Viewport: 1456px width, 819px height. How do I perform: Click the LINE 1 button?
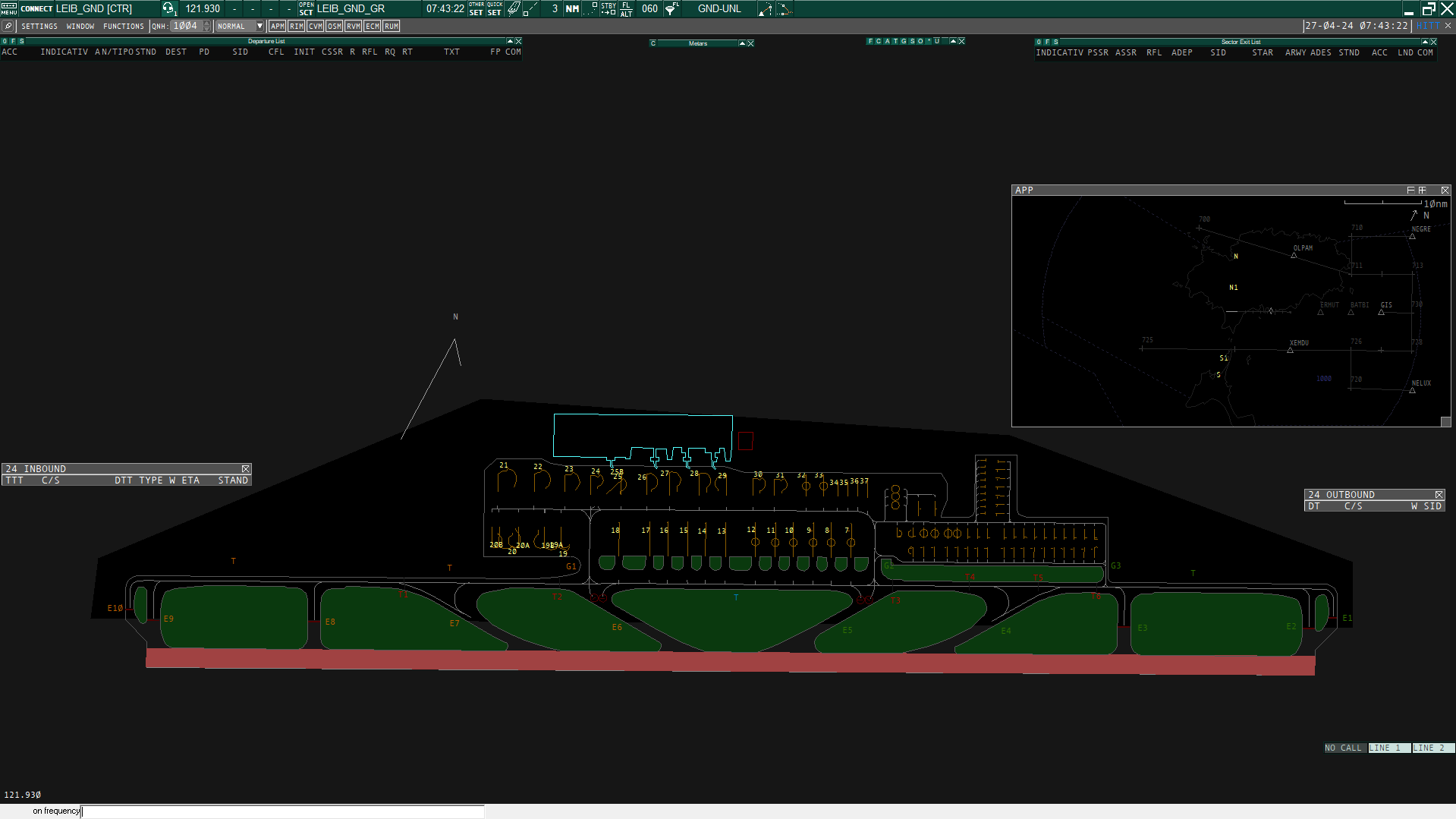[1388, 748]
